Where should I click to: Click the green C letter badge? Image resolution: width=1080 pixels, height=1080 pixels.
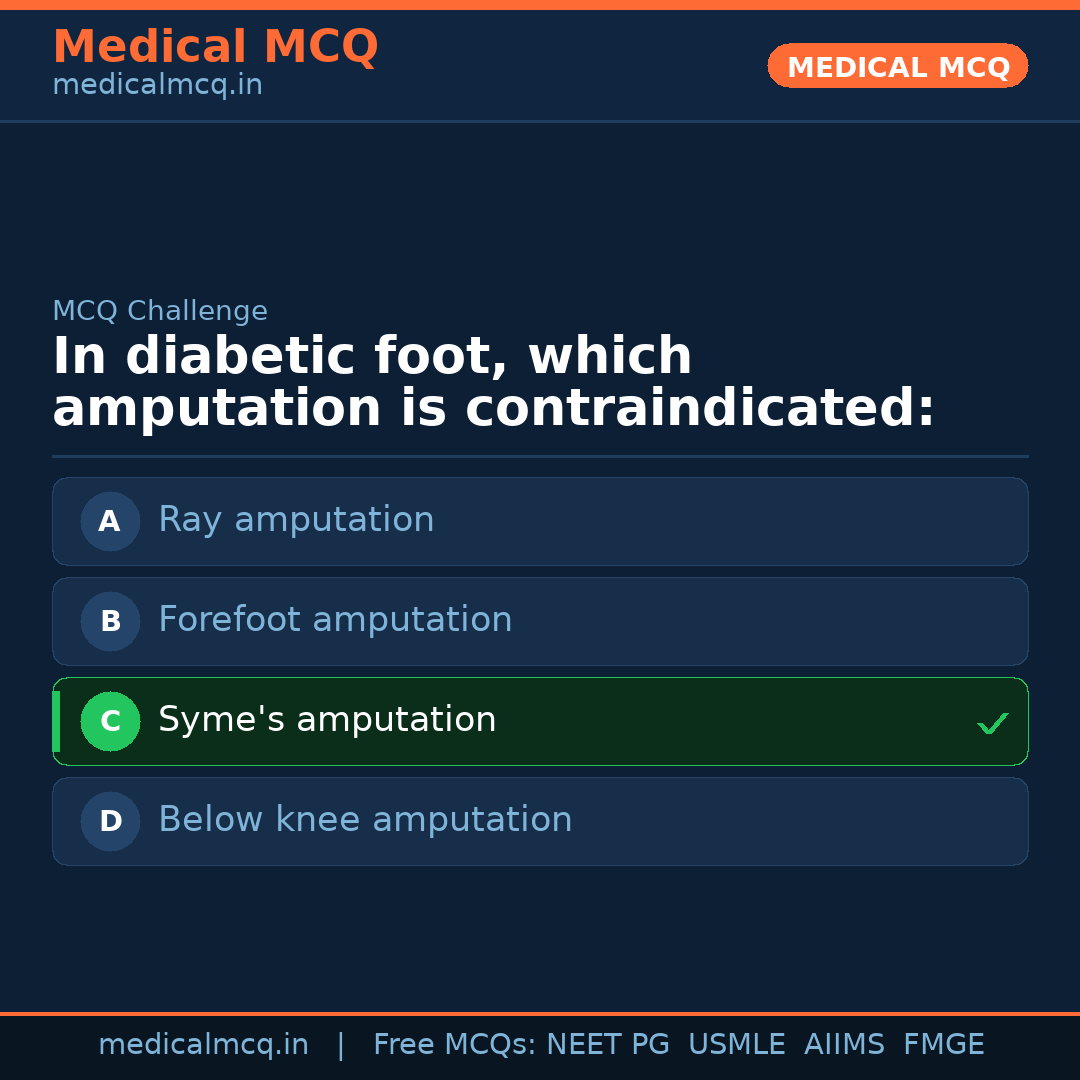tap(110, 721)
